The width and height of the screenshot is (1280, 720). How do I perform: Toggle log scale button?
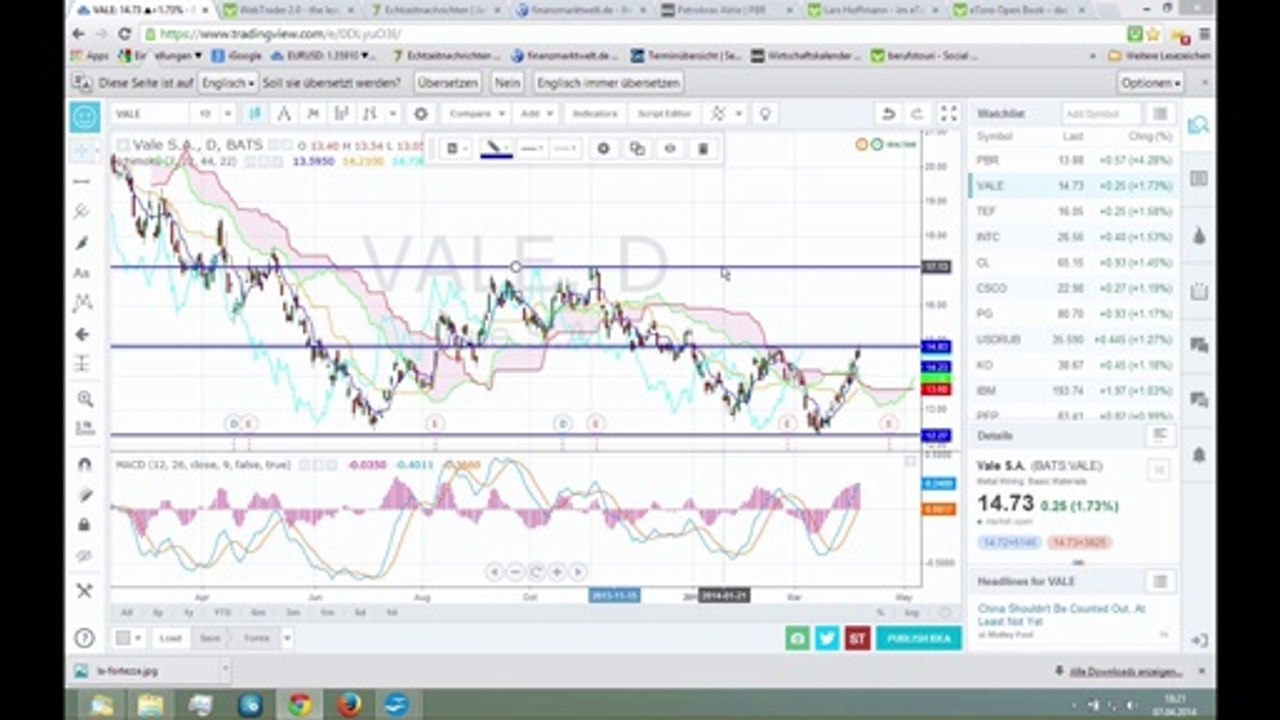pyautogui.click(x=910, y=611)
